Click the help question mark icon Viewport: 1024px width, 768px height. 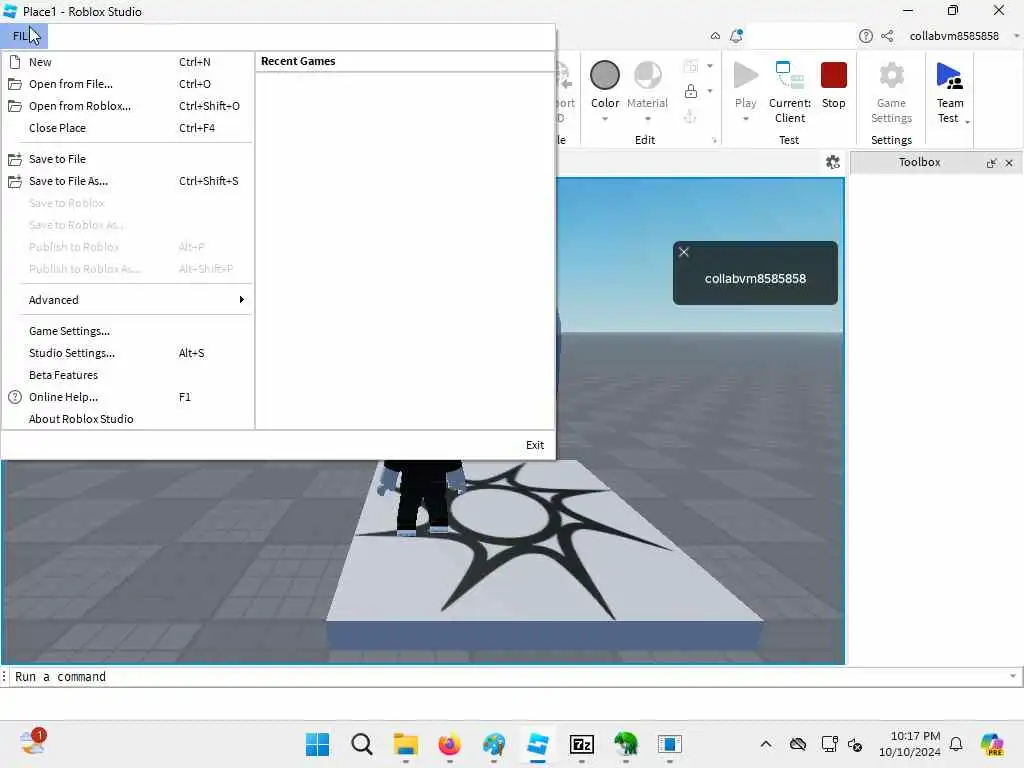click(x=866, y=36)
